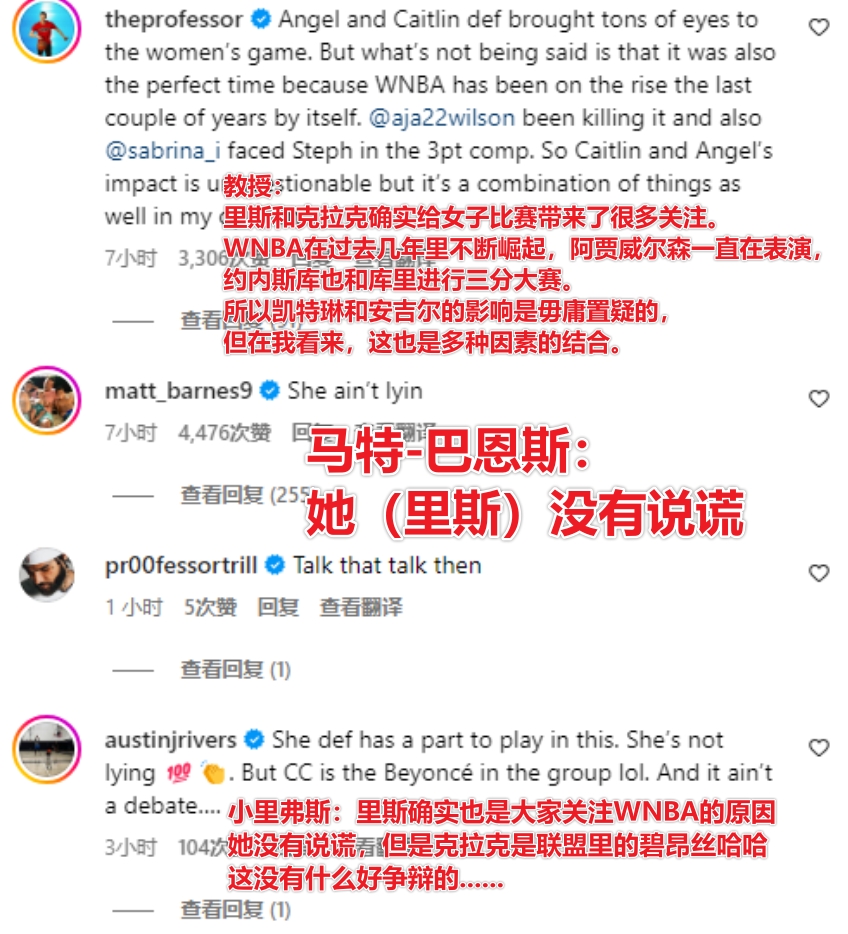Click matt_barnes9's blue verified badge
Viewport: 848px width, 934px height.
coord(270,391)
